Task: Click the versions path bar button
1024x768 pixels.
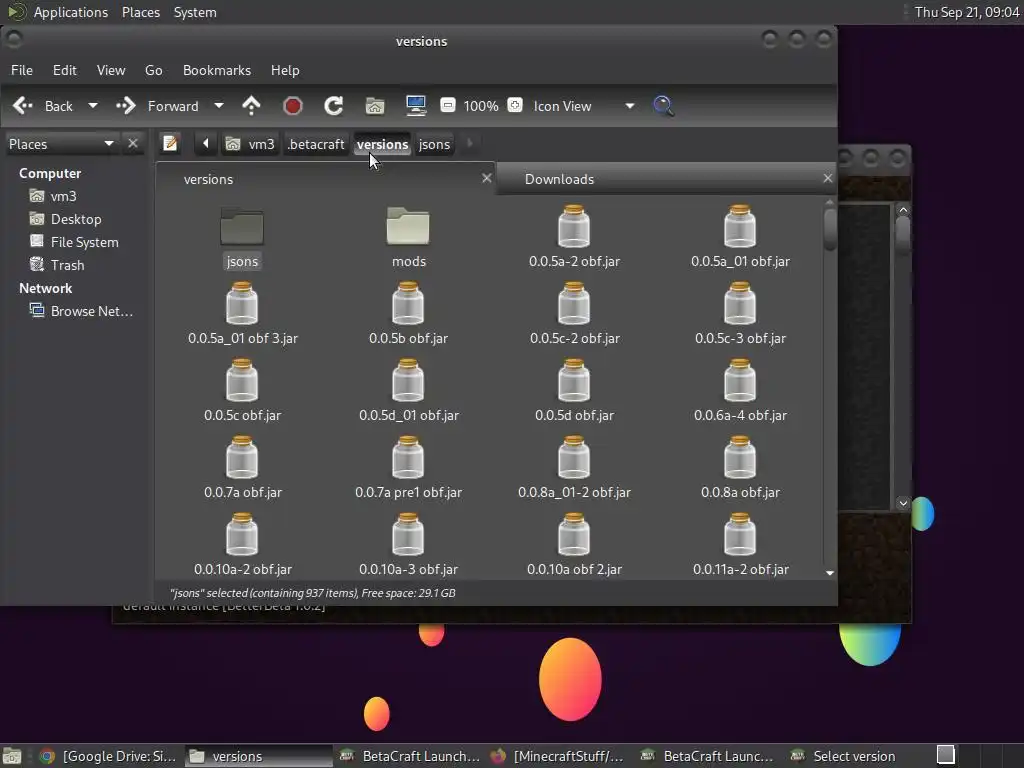Action: coord(382,144)
